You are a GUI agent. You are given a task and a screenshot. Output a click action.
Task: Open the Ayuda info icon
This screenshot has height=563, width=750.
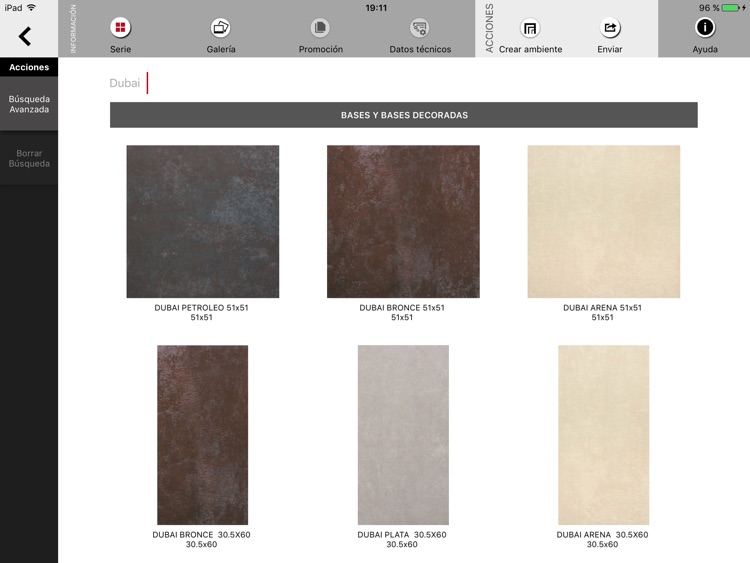(705, 27)
